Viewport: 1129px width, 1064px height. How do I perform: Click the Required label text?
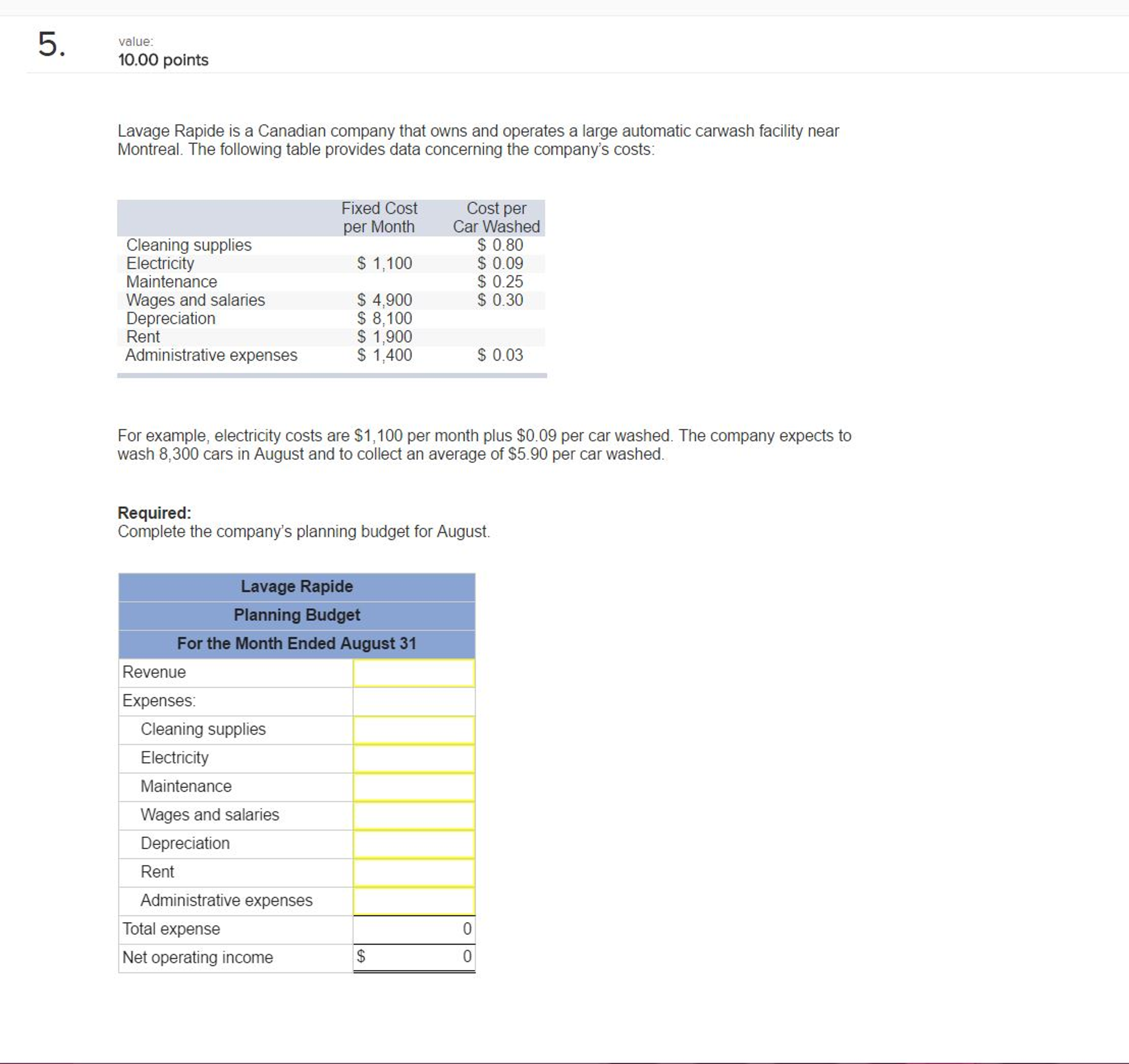pos(154,512)
